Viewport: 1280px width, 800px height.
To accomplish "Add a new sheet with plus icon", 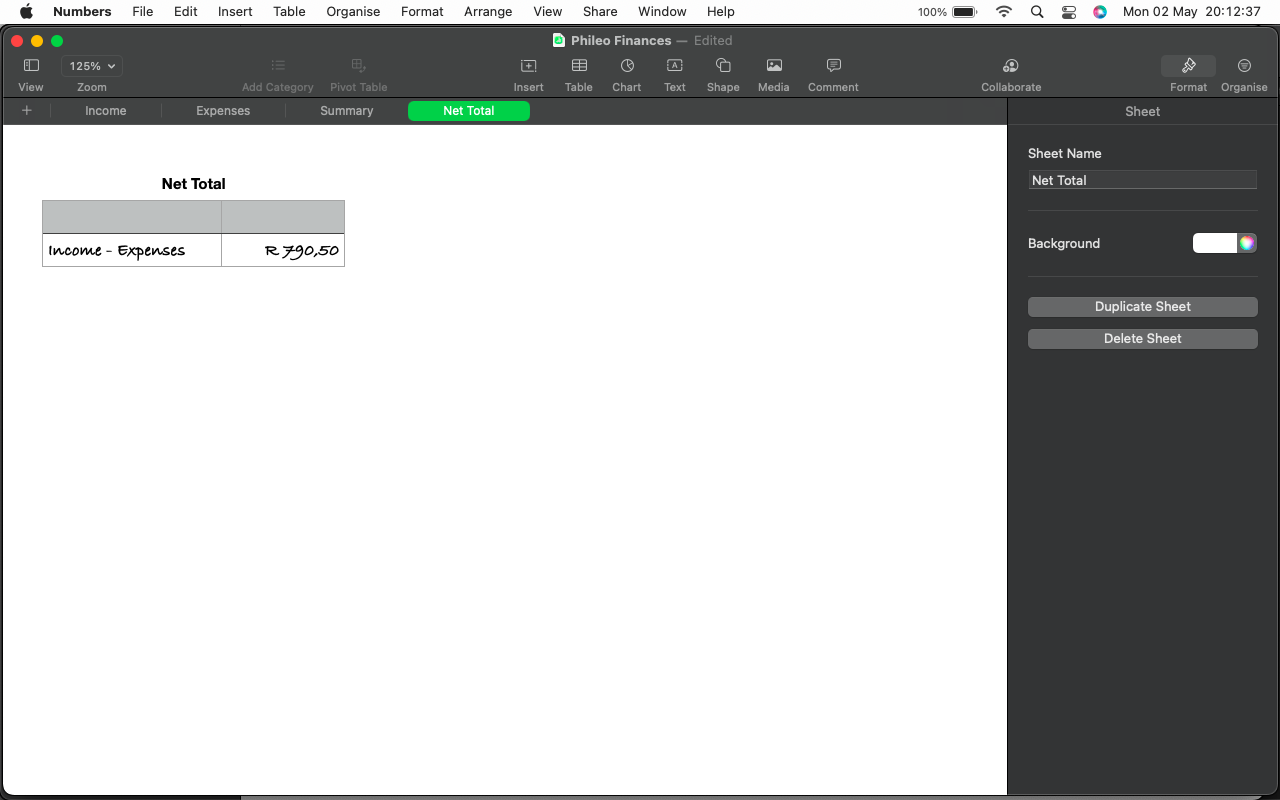I will click(27, 111).
